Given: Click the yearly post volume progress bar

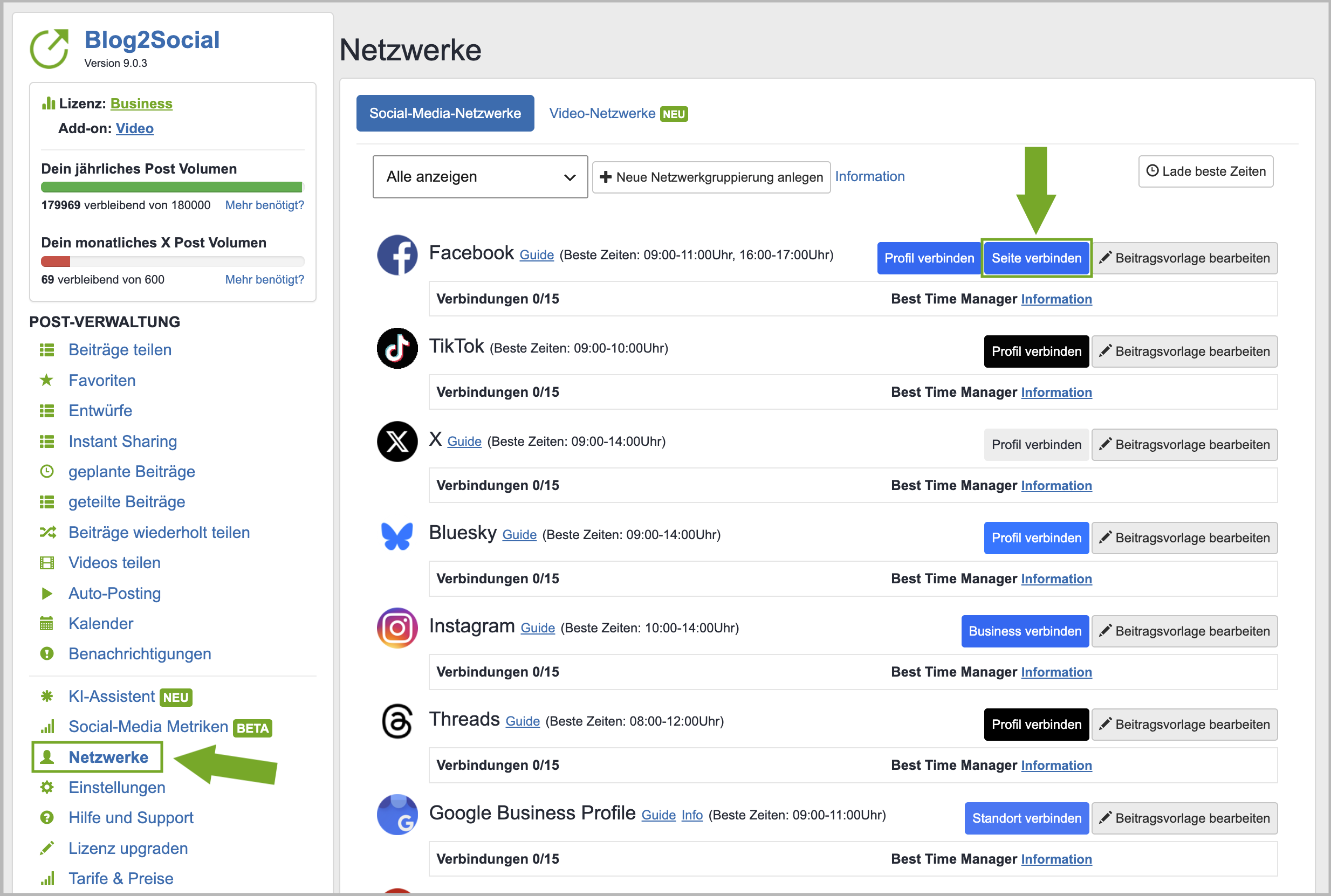Looking at the screenshot, I should point(173,187).
